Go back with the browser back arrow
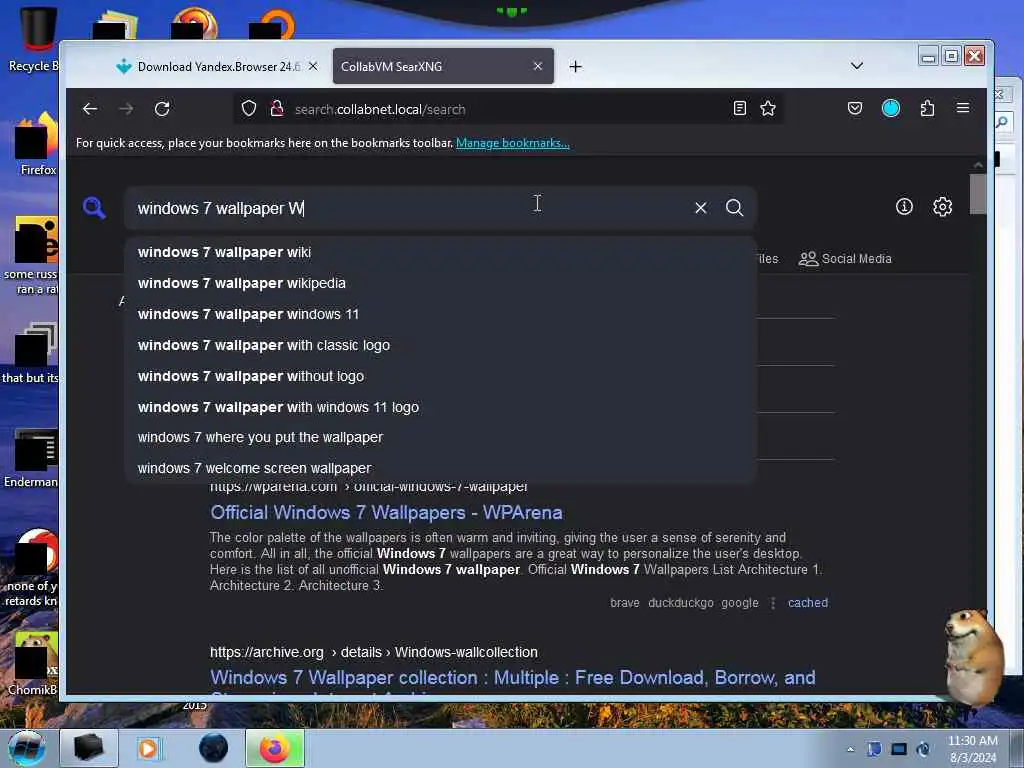The image size is (1024, 768). [90, 109]
